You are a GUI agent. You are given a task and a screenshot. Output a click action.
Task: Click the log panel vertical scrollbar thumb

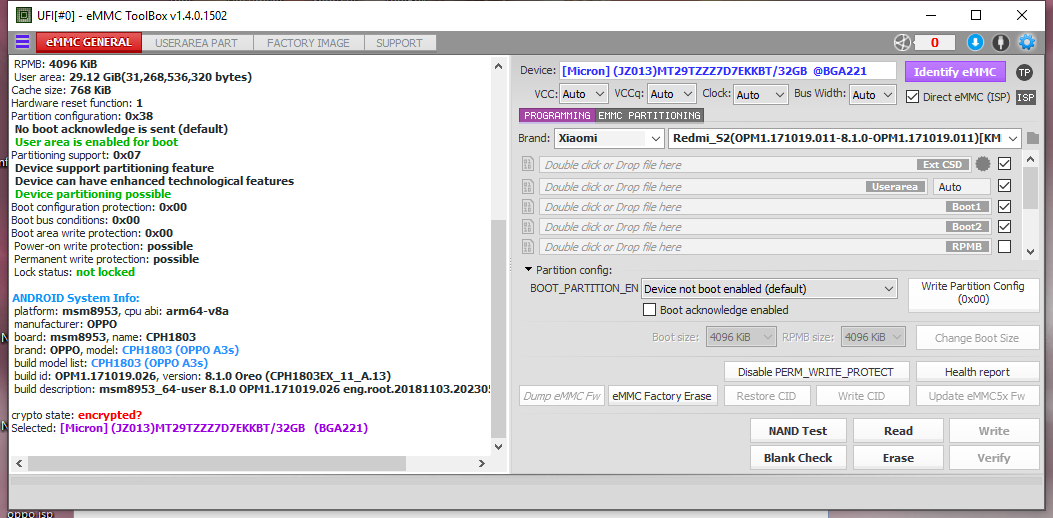498,329
